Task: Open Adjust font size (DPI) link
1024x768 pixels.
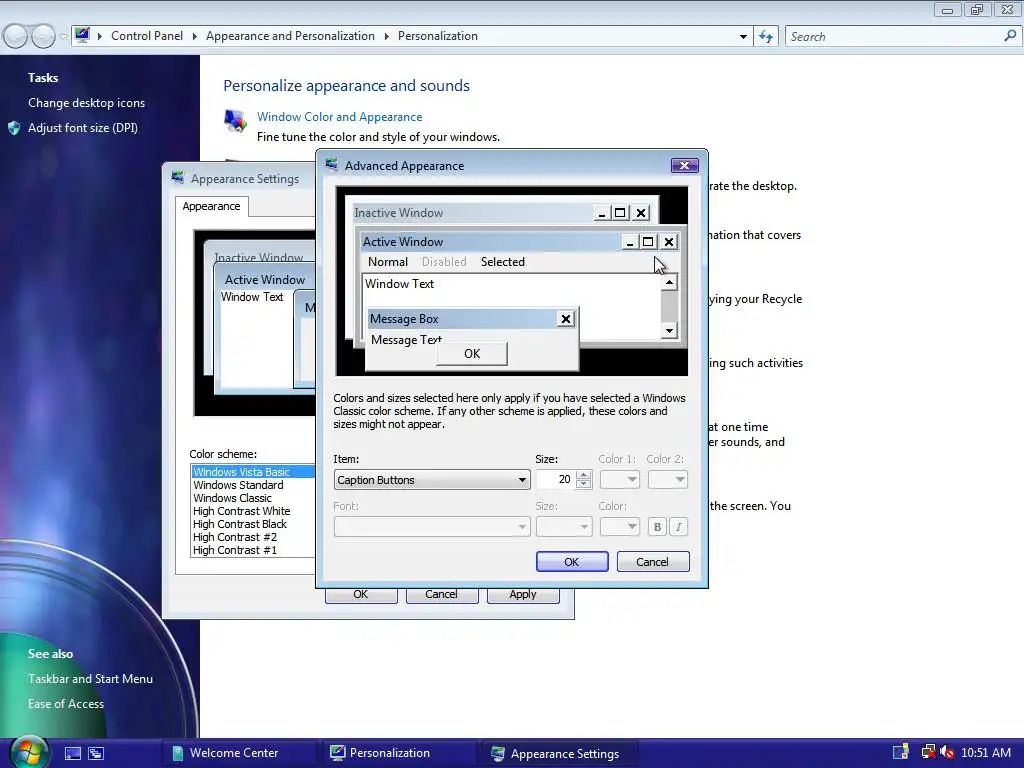Action: 83,128
